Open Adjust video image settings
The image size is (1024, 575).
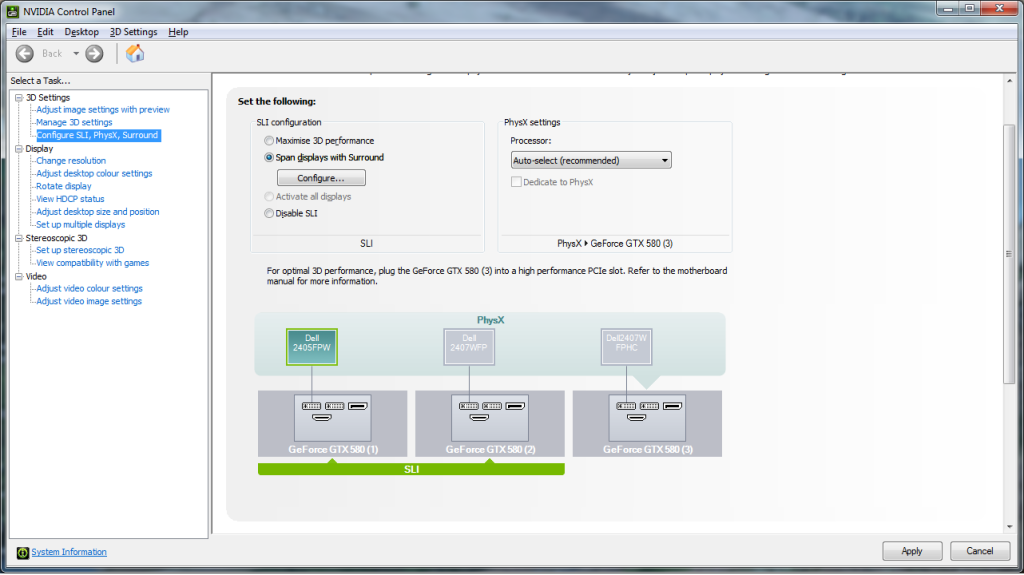tap(89, 302)
